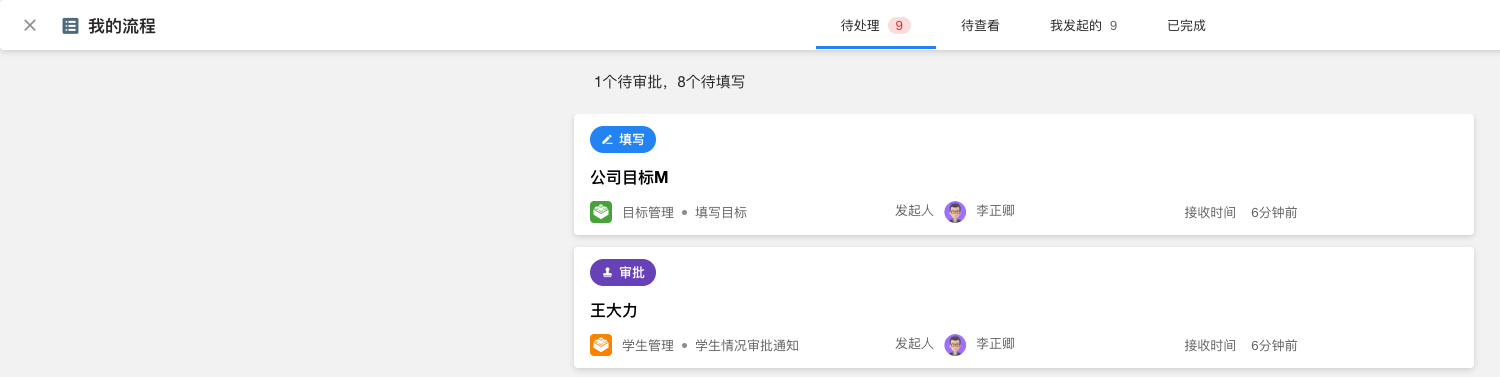Switch to the 待处理 tab
The height and width of the screenshot is (377, 1500).
(875, 26)
